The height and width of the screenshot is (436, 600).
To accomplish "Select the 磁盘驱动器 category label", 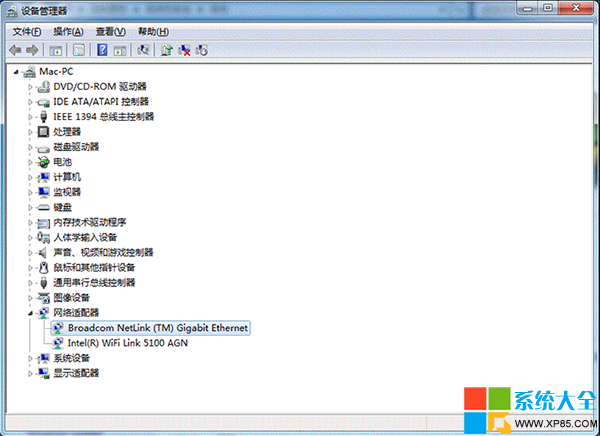I will 76,147.
